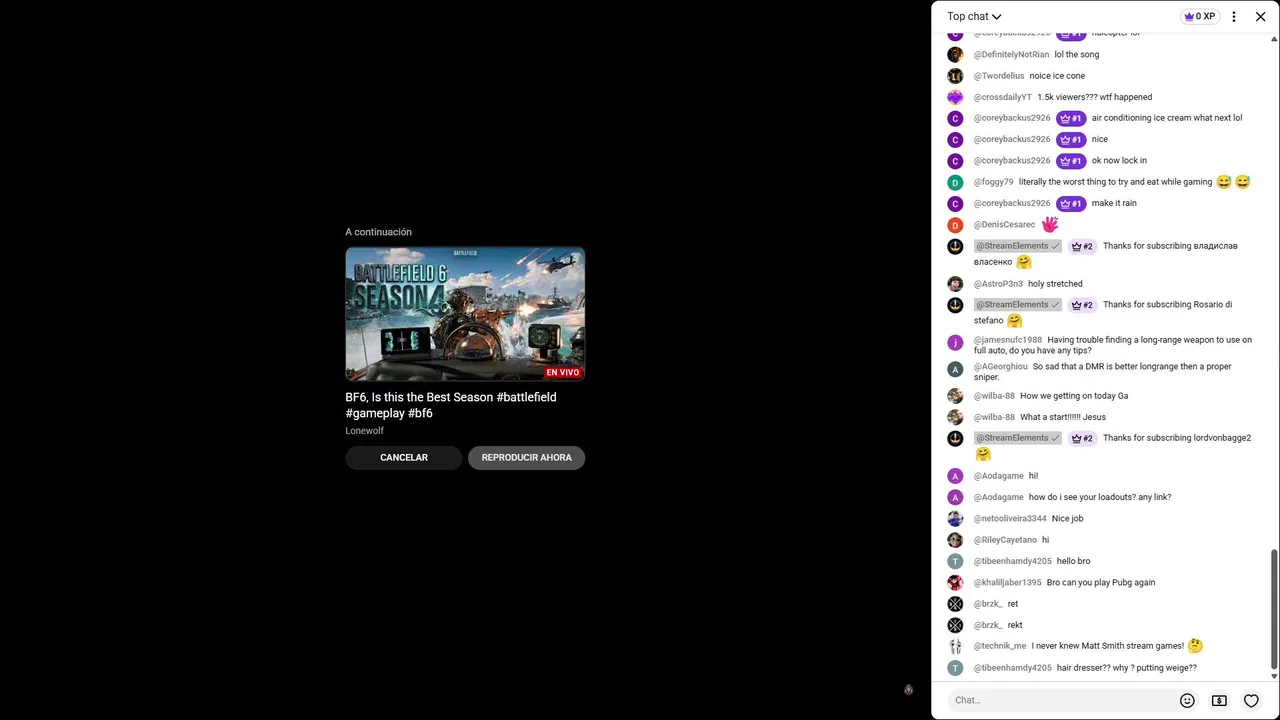The width and height of the screenshot is (1280, 720).
Task: Click the EN VIVO live badge
Action: (x=563, y=373)
